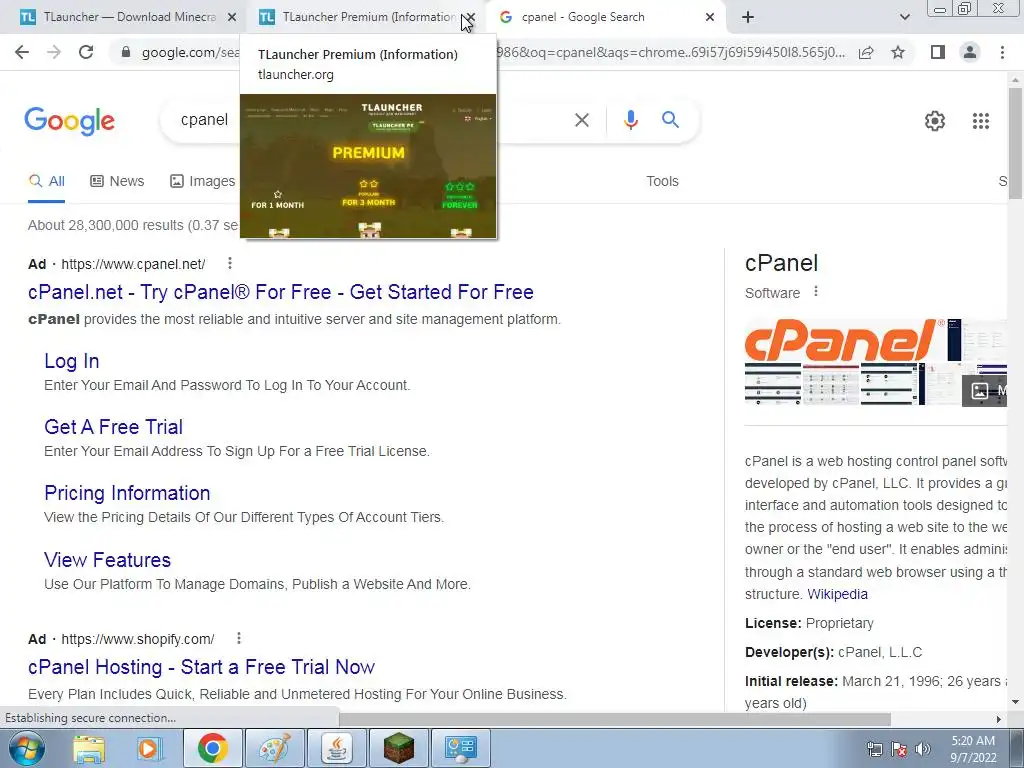The width and height of the screenshot is (1024, 768).
Task: Open options menu for shopify.com ad
Action: pos(238,638)
